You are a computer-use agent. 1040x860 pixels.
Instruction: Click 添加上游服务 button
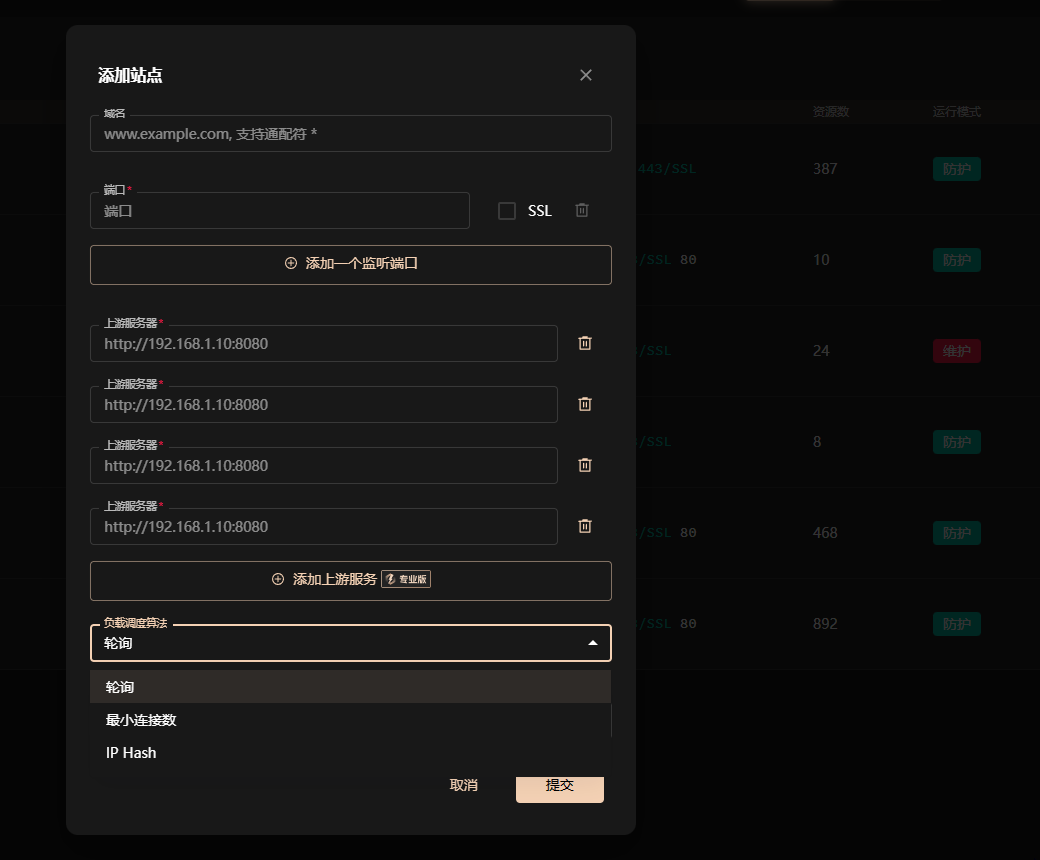pos(351,581)
